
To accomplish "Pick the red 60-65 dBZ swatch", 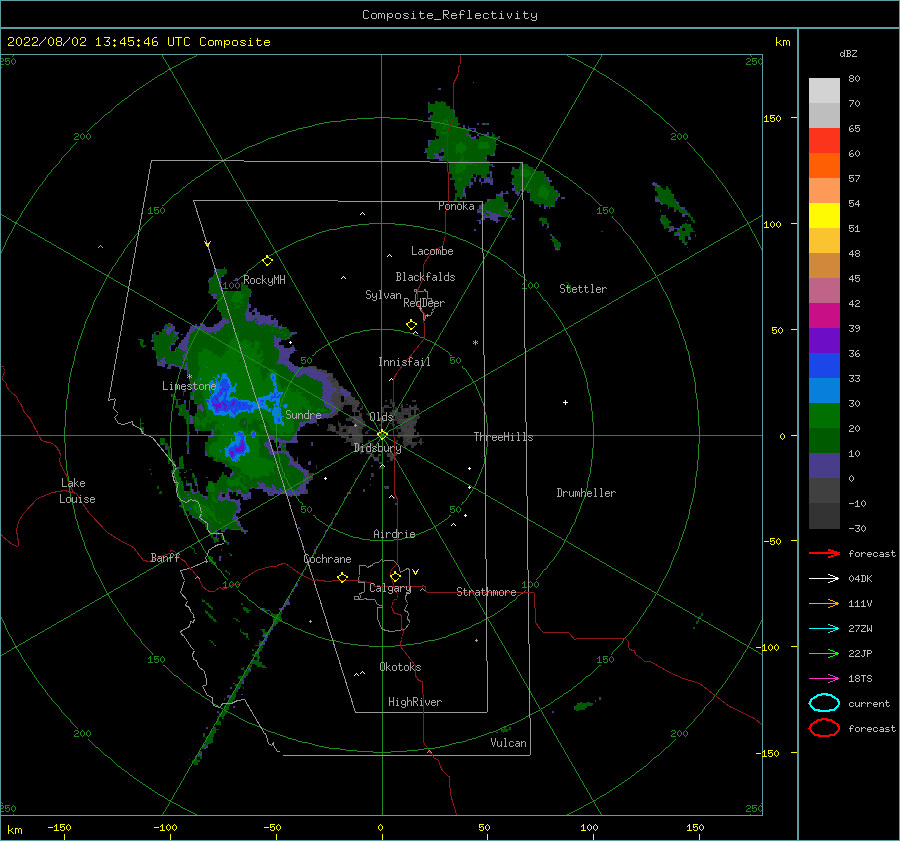I will click(824, 141).
